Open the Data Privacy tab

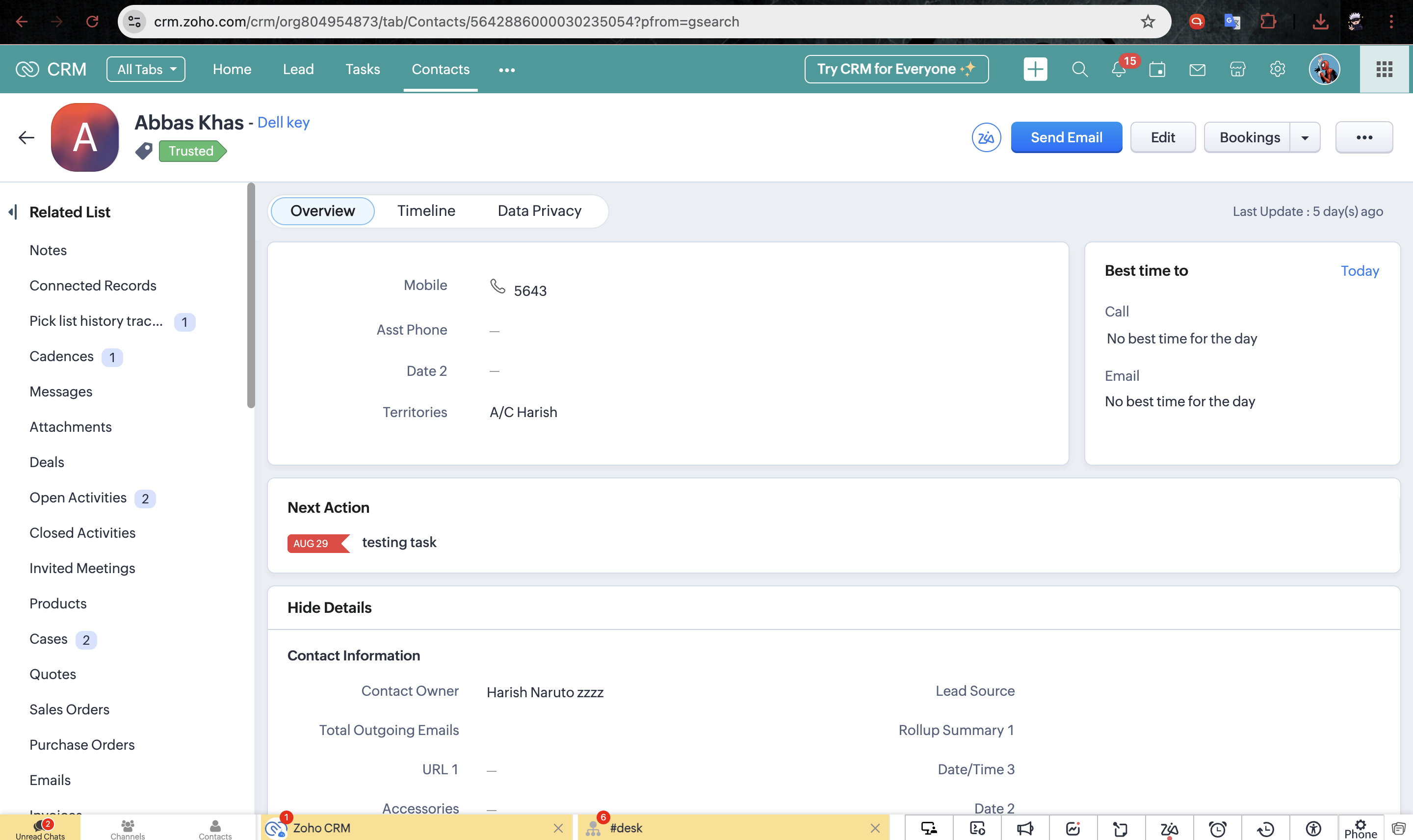[x=539, y=211]
